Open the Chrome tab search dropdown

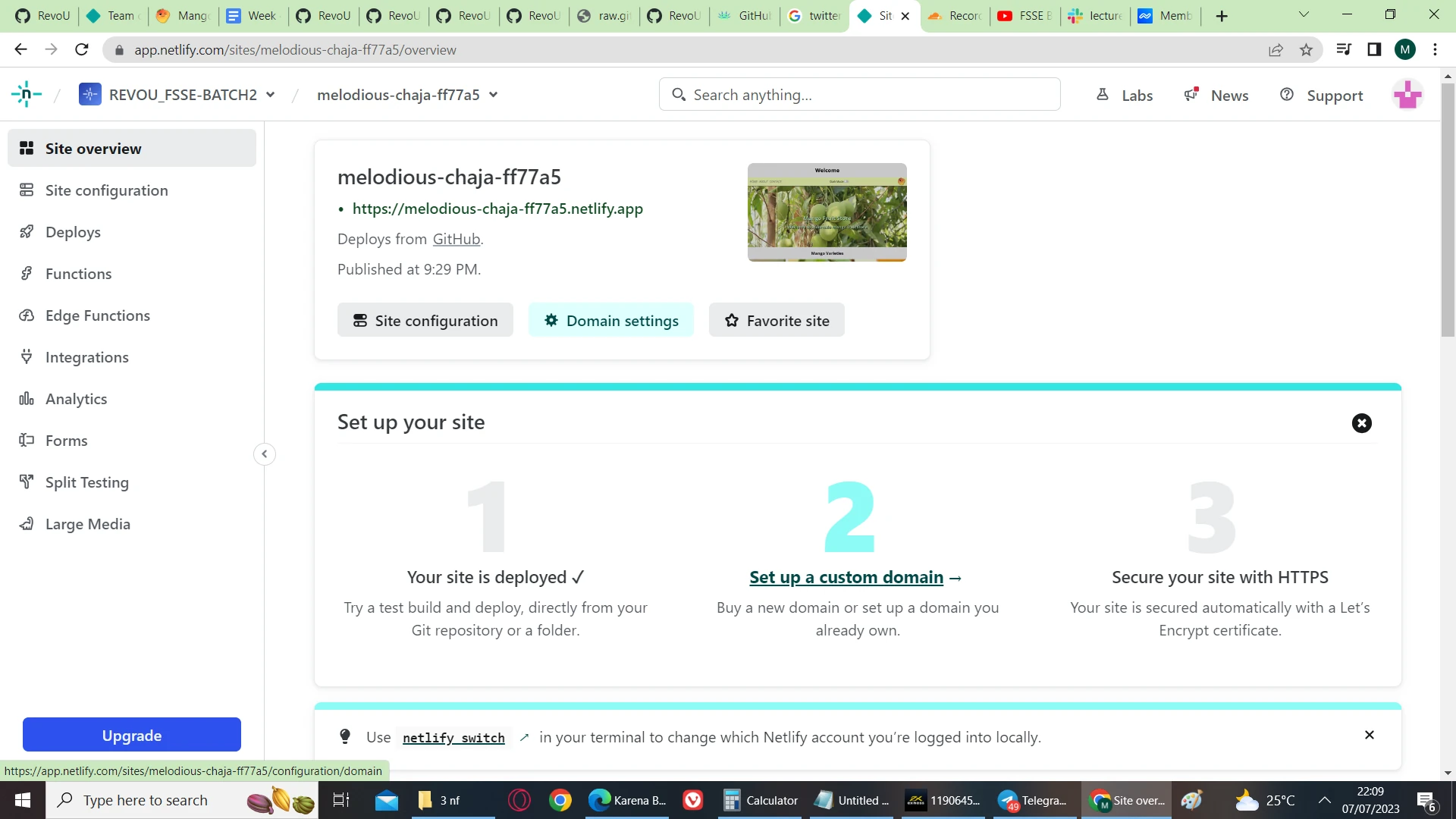pyautogui.click(x=1304, y=15)
